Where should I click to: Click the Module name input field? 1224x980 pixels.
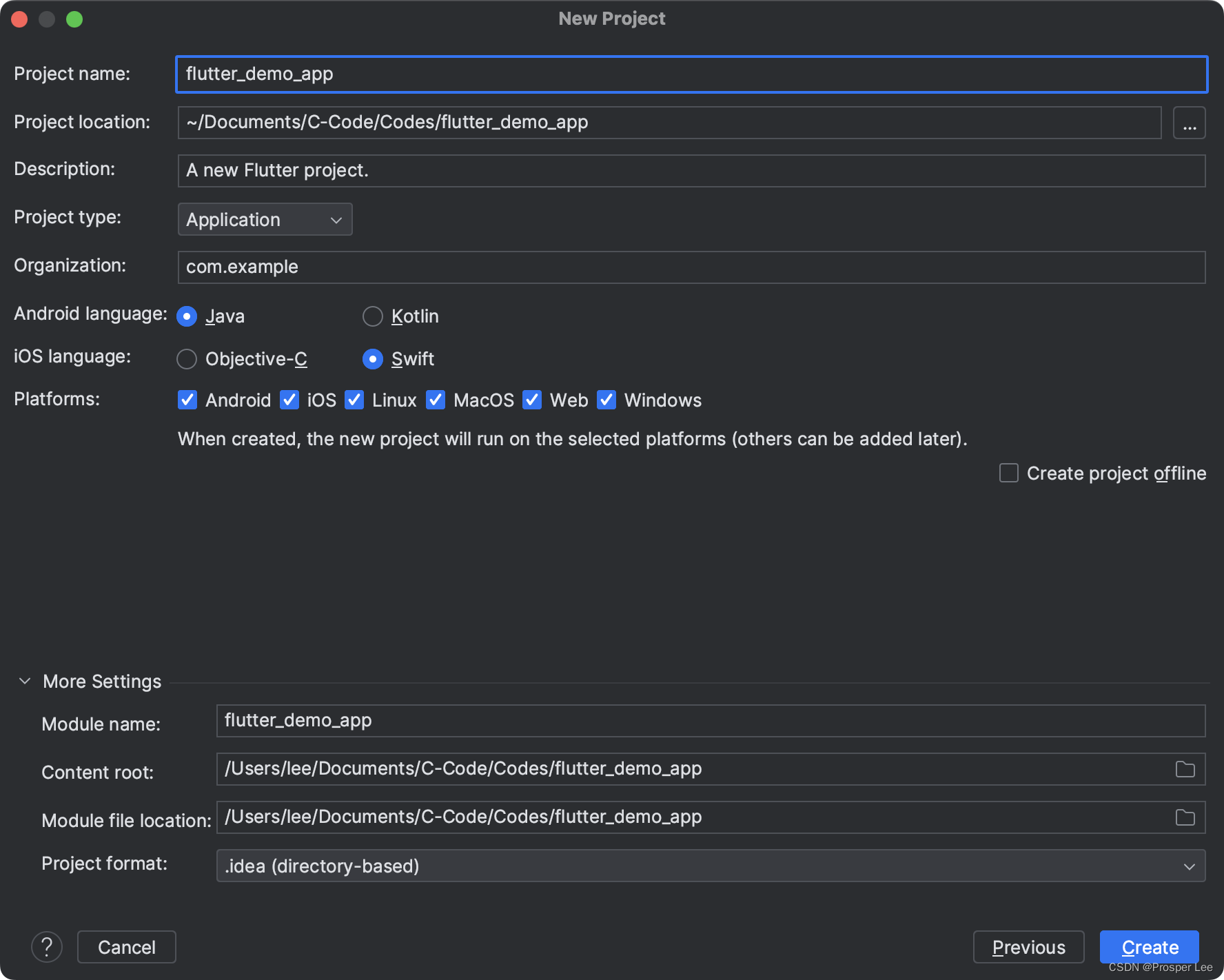[x=711, y=721]
